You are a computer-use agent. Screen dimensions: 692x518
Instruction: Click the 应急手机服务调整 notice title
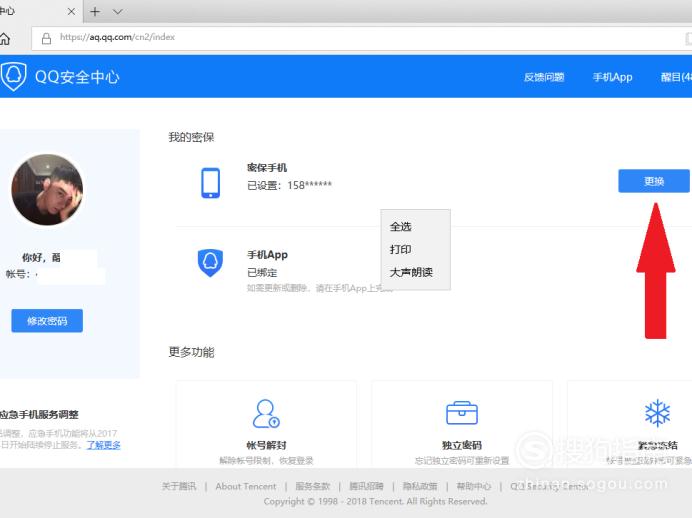(x=39, y=414)
